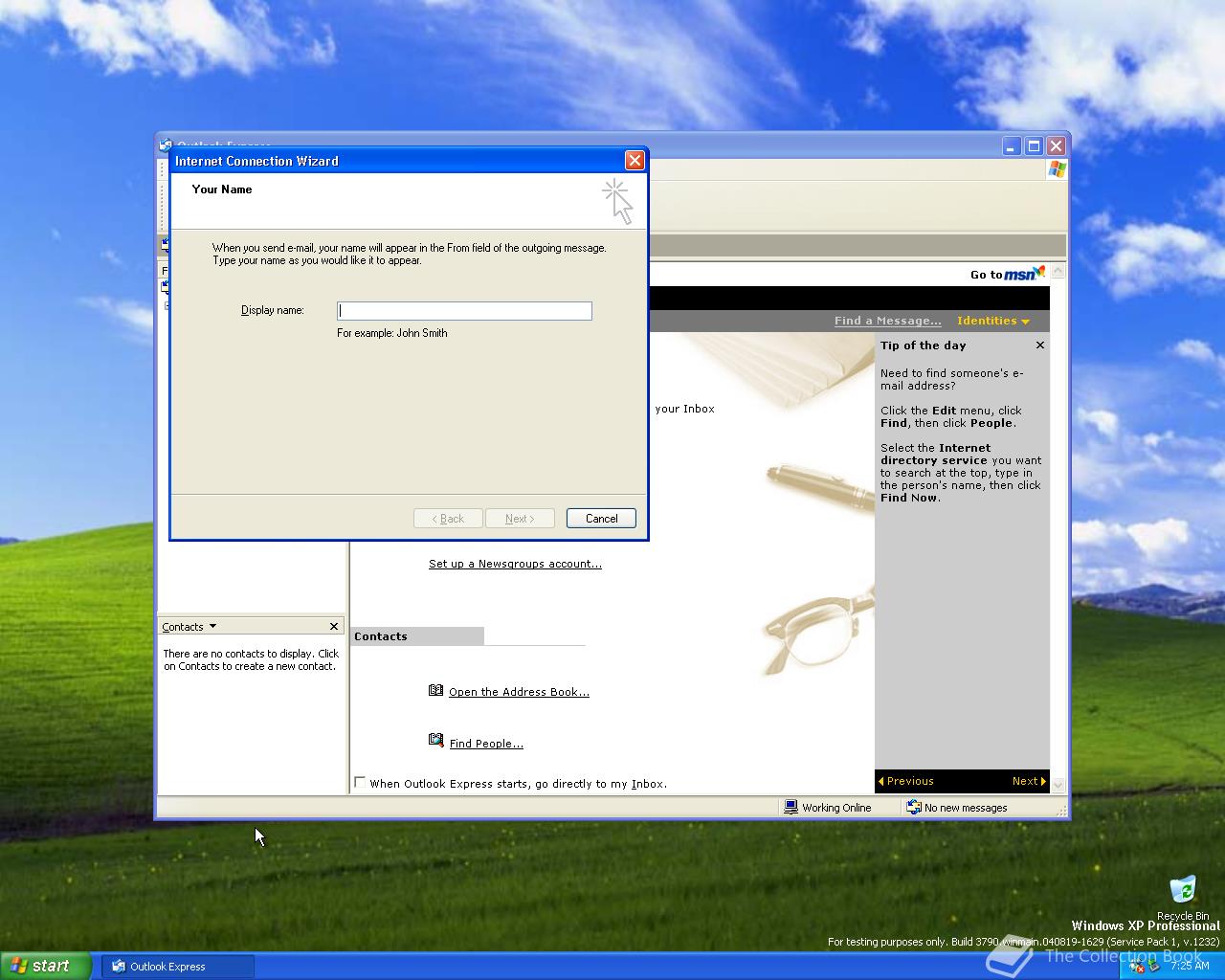Open the Address Book link
This screenshot has width=1225, height=980.
point(519,693)
